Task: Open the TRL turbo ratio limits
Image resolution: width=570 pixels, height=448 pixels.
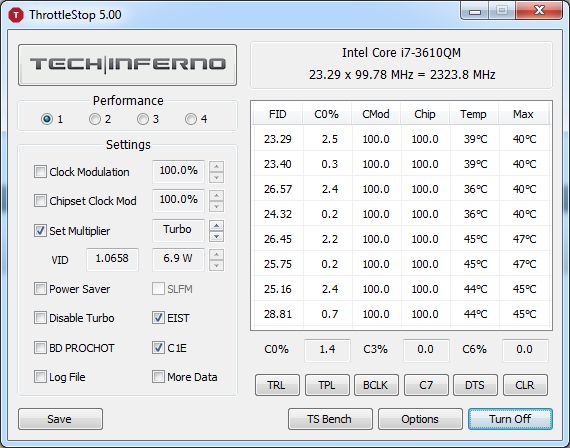Action: (x=277, y=385)
